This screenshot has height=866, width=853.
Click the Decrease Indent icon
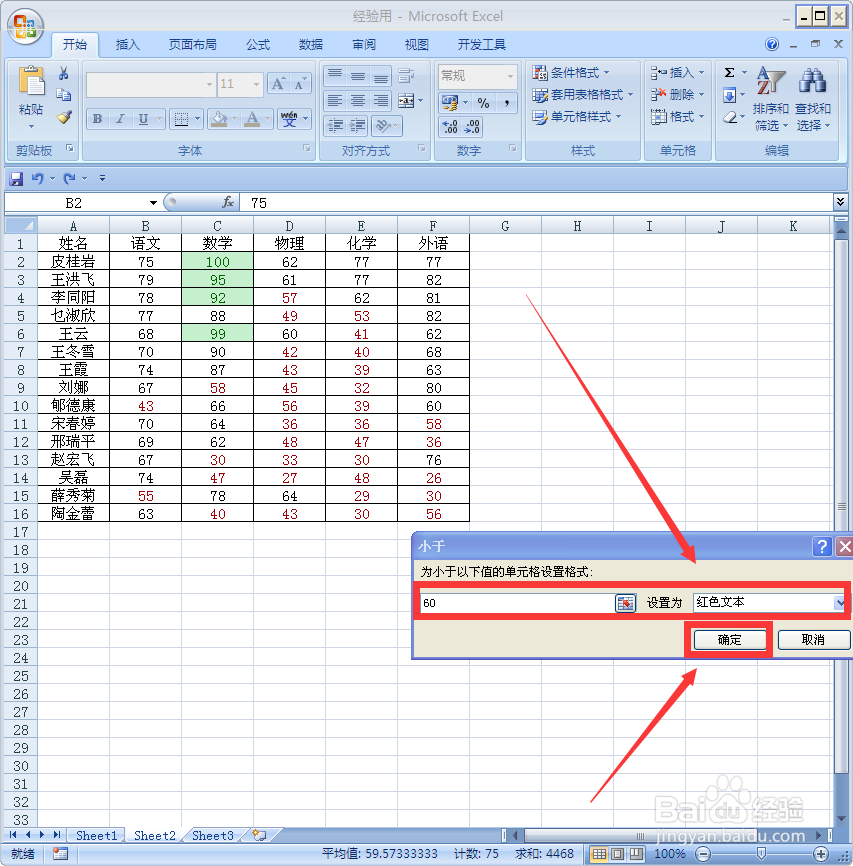coord(335,126)
